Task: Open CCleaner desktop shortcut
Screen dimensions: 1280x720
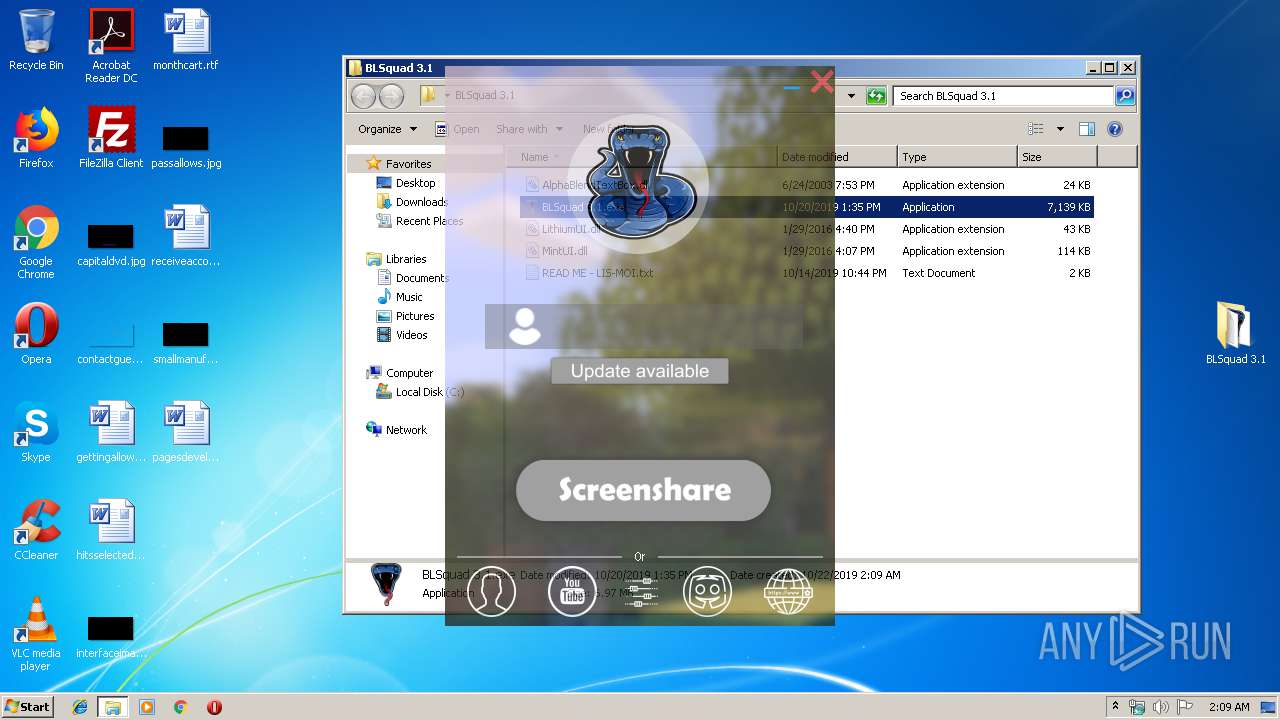Action: pos(36,530)
